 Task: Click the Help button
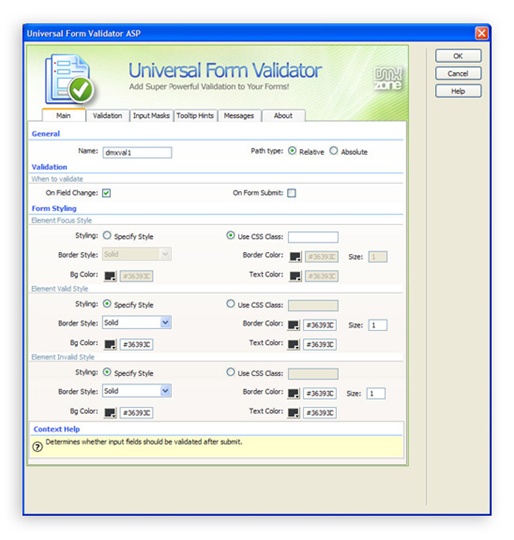[x=458, y=91]
